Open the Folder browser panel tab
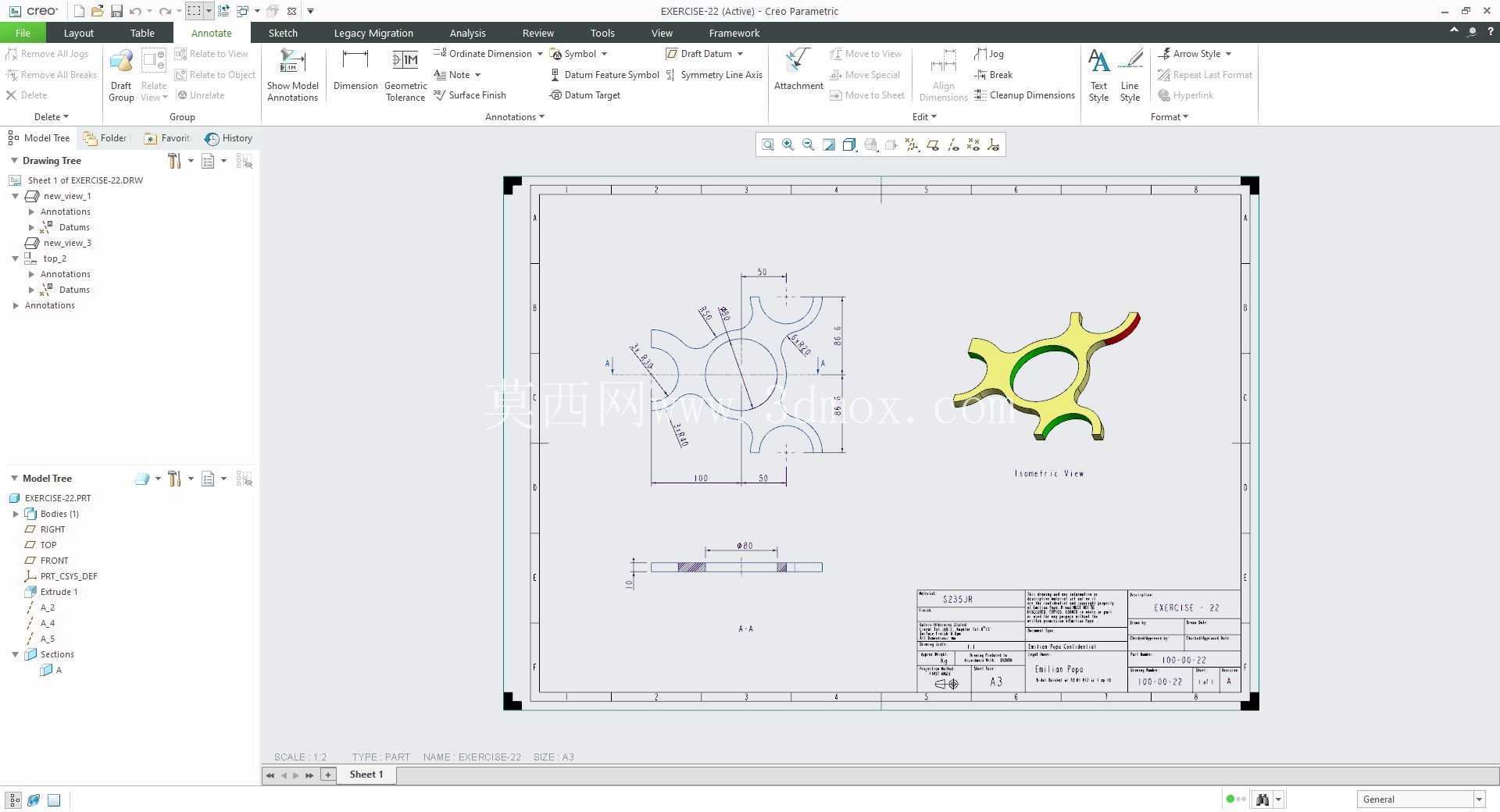Image resolution: width=1500 pixels, height=812 pixels. click(x=105, y=138)
